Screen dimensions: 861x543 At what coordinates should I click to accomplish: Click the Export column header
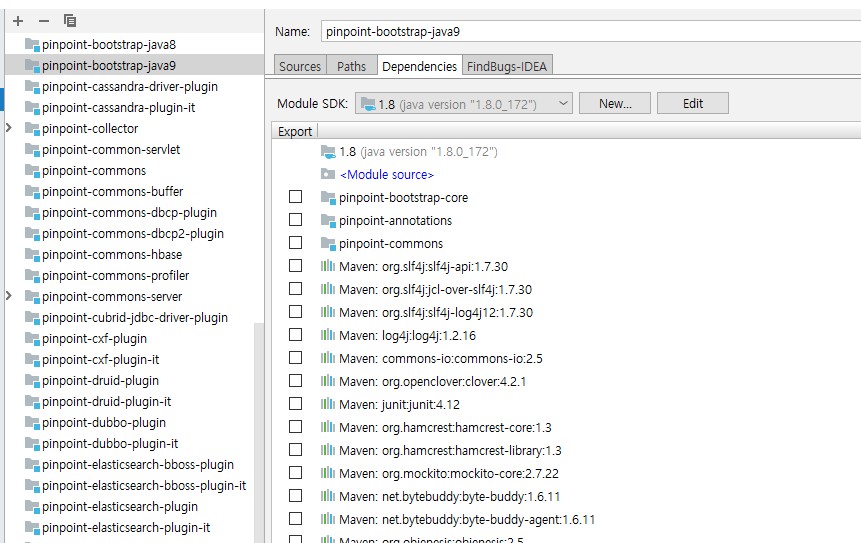click(x=295, y=132)
